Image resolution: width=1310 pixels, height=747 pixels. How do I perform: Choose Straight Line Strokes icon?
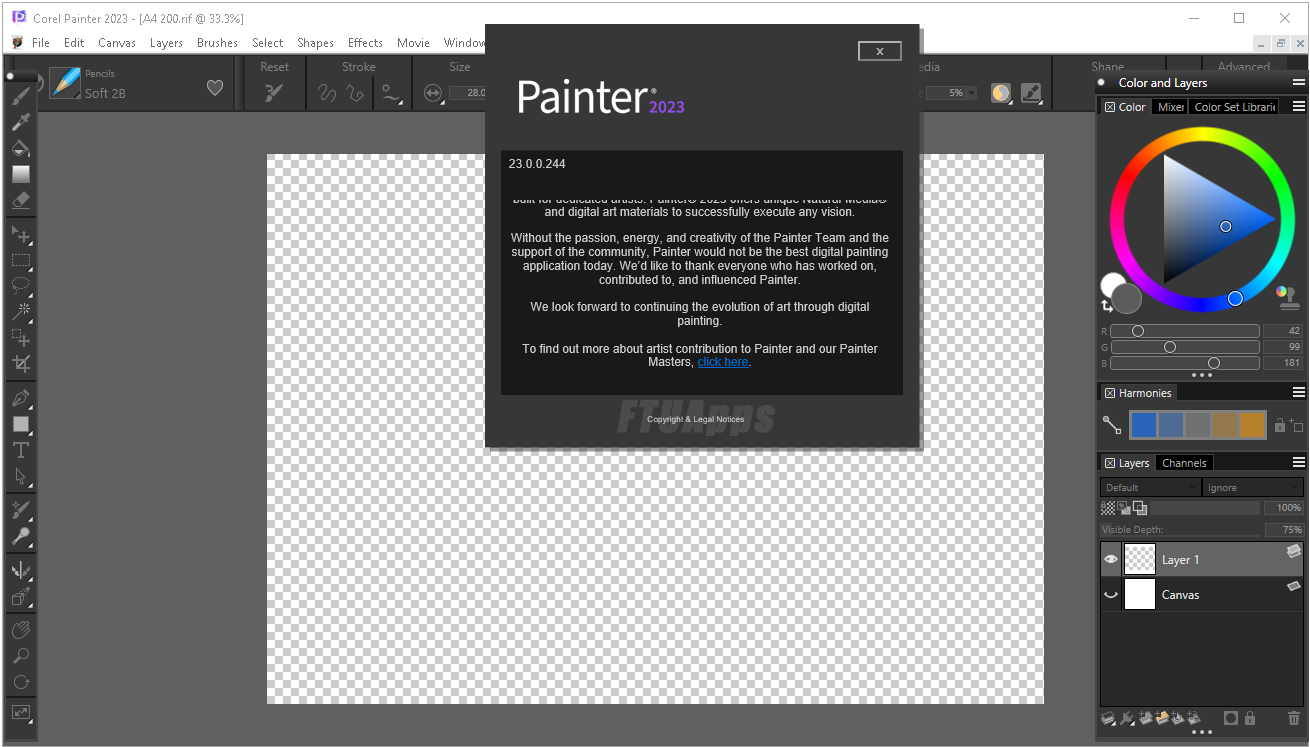pos(355,93)
